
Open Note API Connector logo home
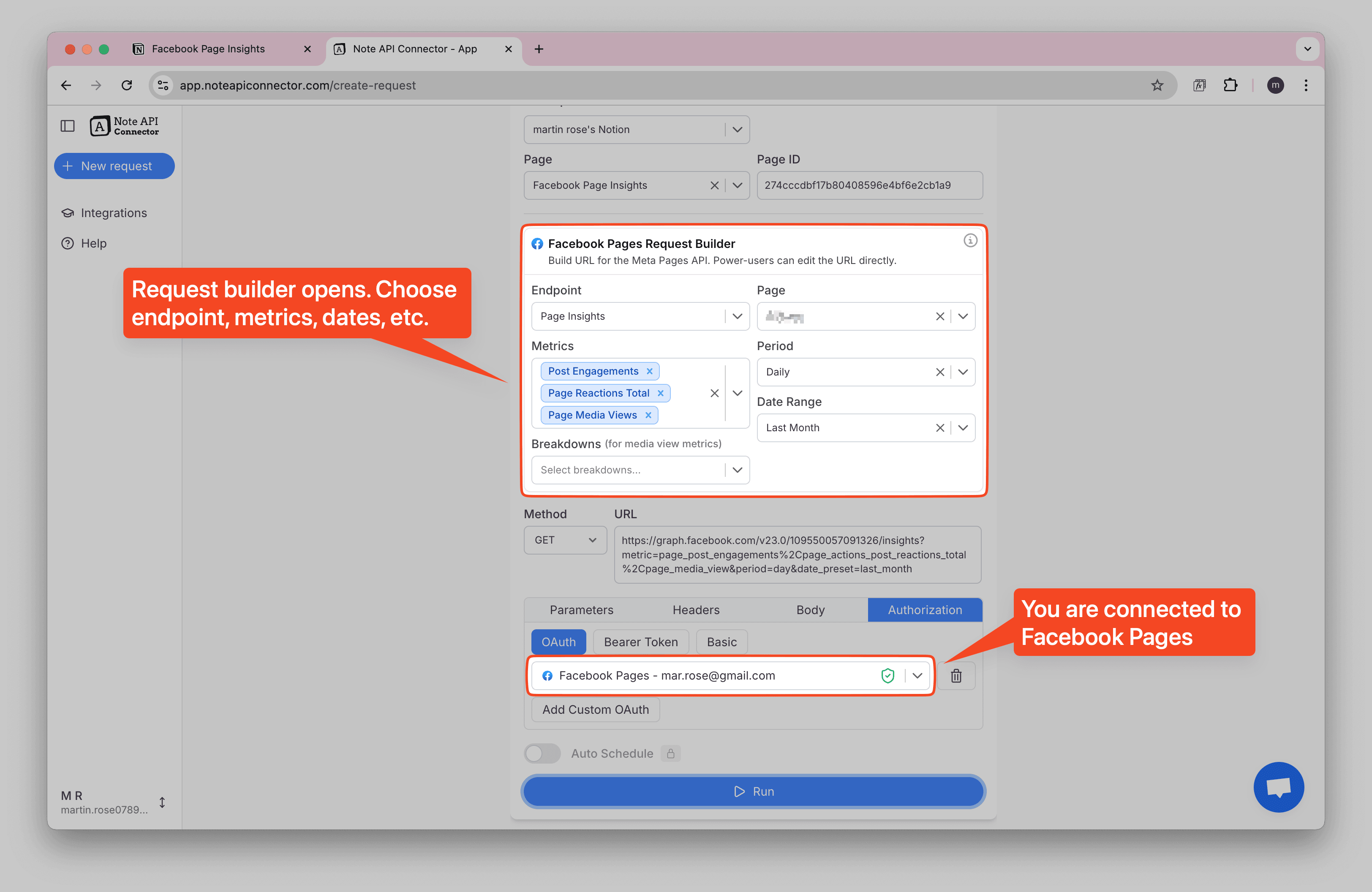click(x=125, y=125)
